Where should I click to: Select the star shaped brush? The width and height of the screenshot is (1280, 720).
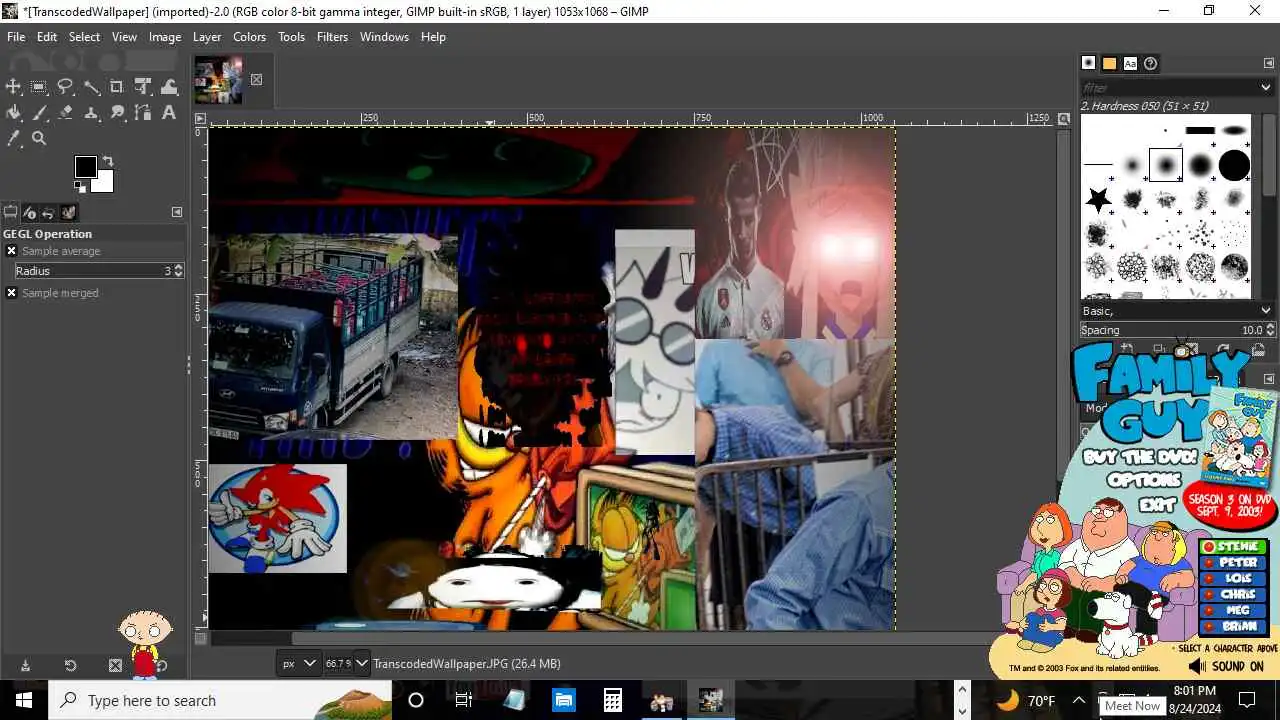coord(1098,199)
